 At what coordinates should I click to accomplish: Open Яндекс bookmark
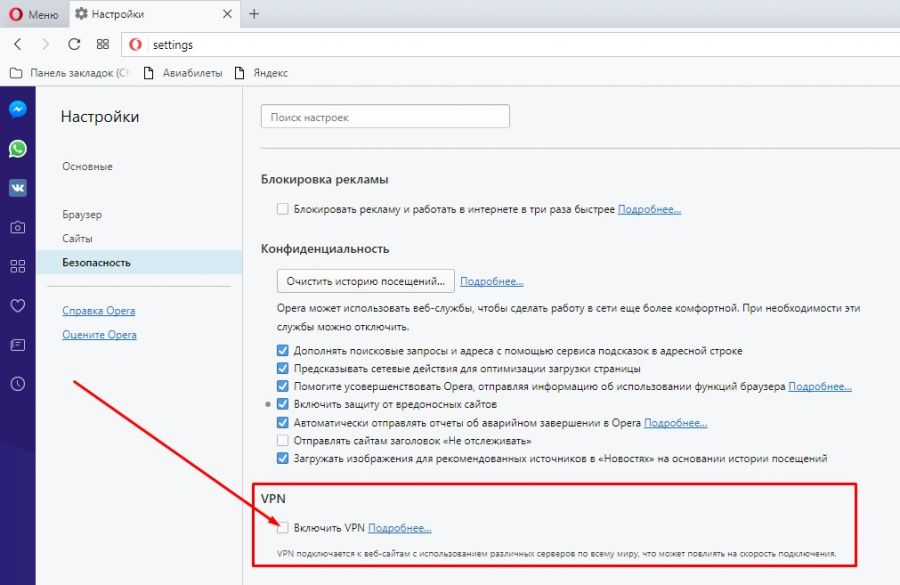click(x=261, y=73)
